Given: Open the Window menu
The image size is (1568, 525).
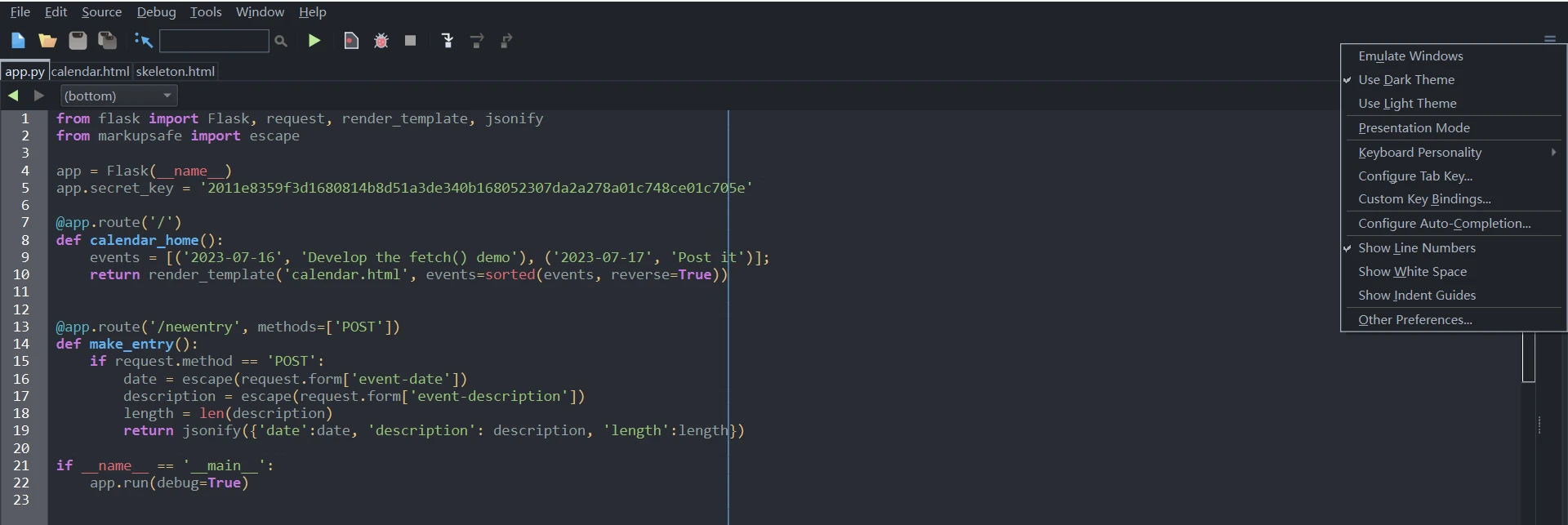Looking at the screenshot, I should (x=260, y=12).
